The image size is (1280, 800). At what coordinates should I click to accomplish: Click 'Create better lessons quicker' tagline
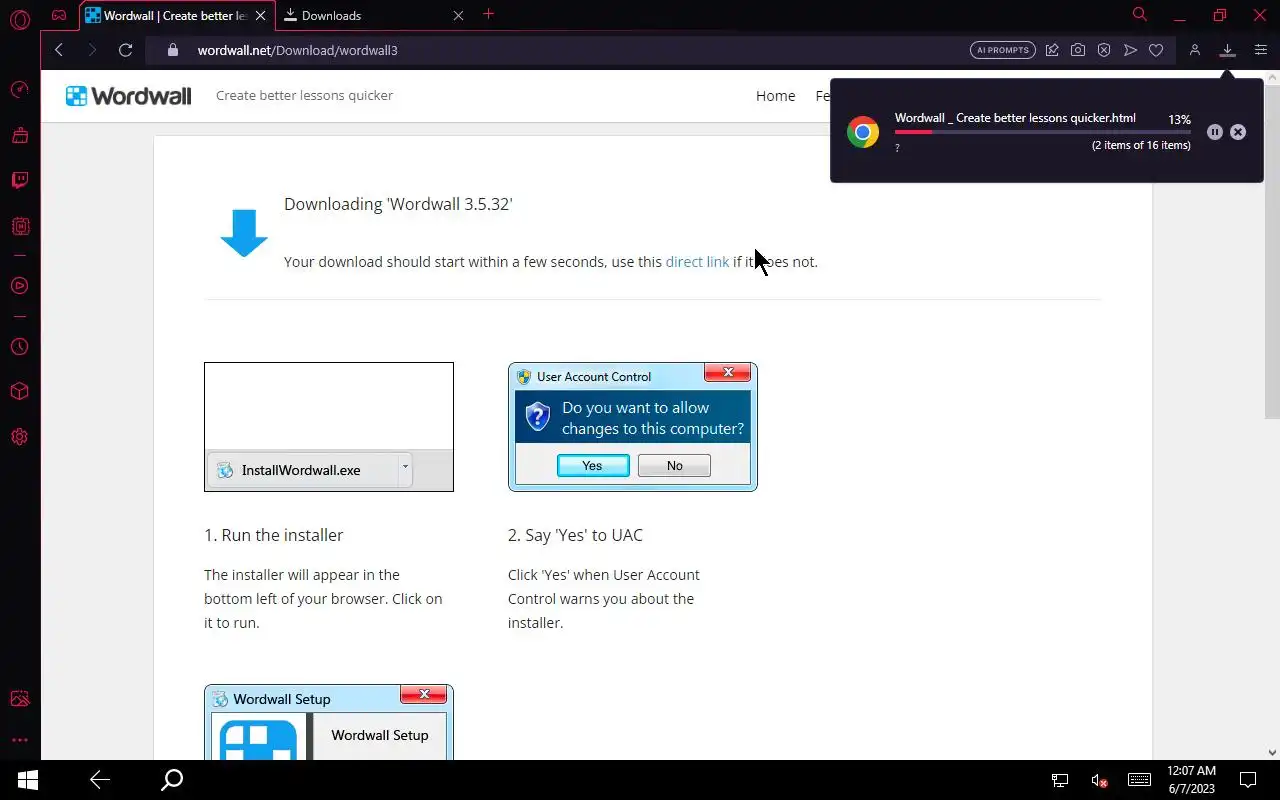304,96
